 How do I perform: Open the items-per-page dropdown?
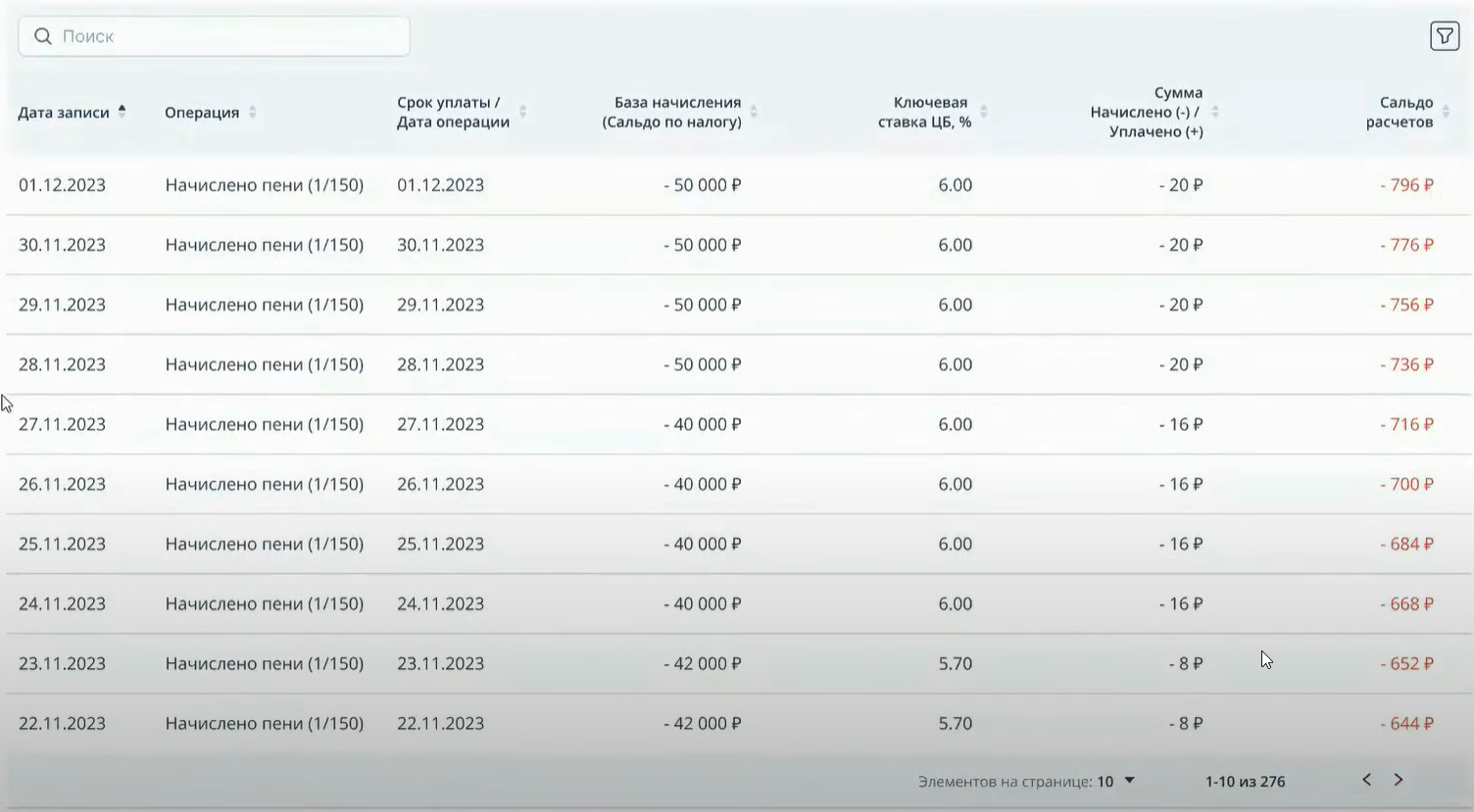point(1129,781)
